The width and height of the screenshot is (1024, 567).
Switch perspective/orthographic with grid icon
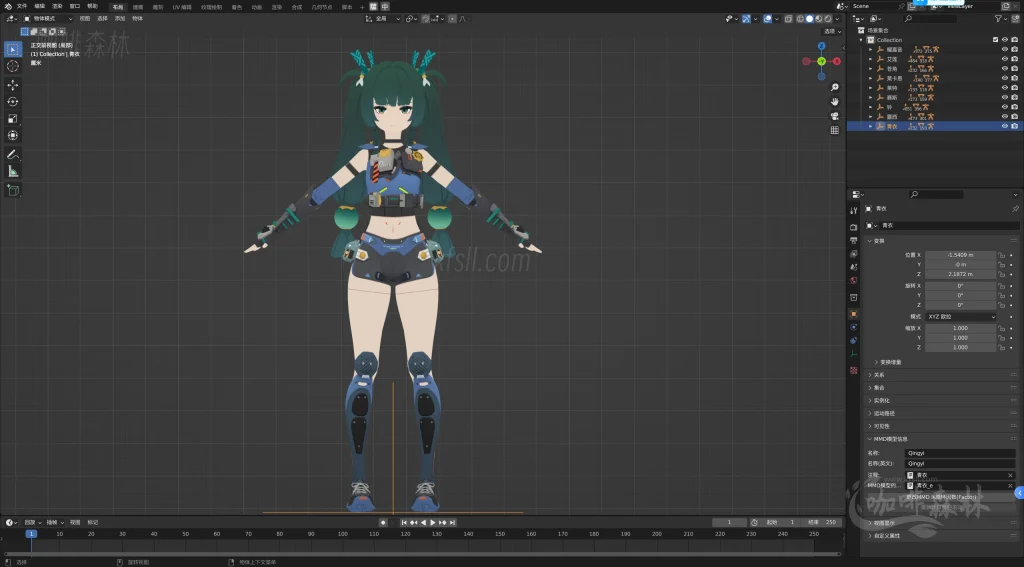coord(835,130)
